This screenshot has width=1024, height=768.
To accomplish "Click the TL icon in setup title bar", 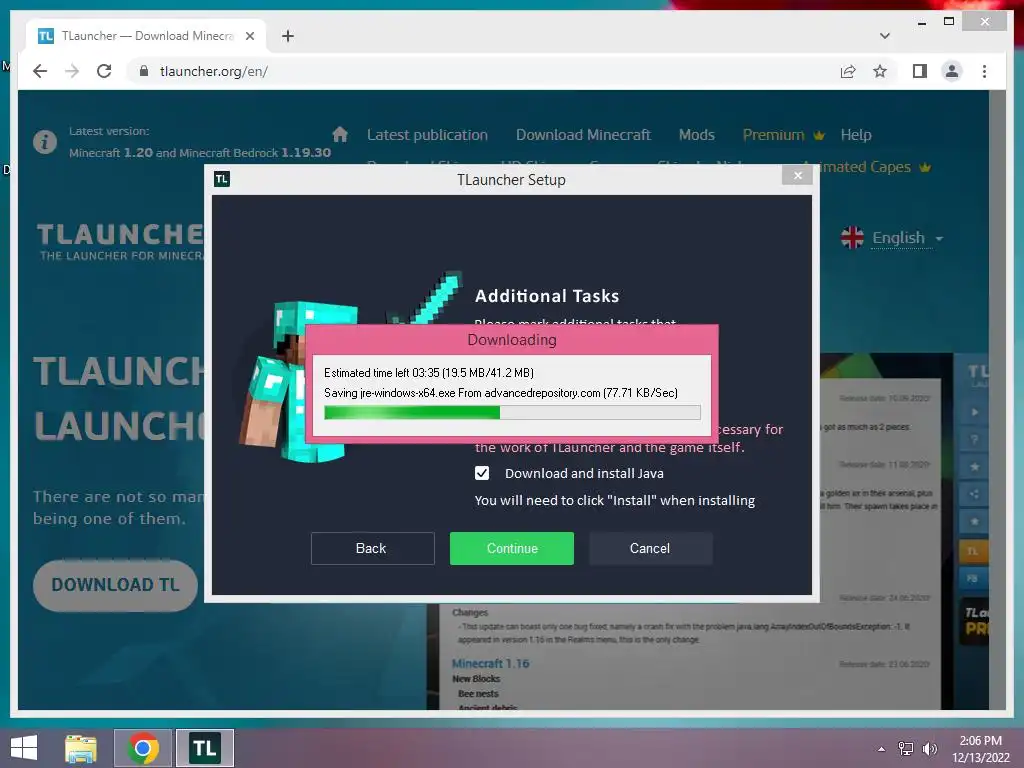I will coord(222,179).
